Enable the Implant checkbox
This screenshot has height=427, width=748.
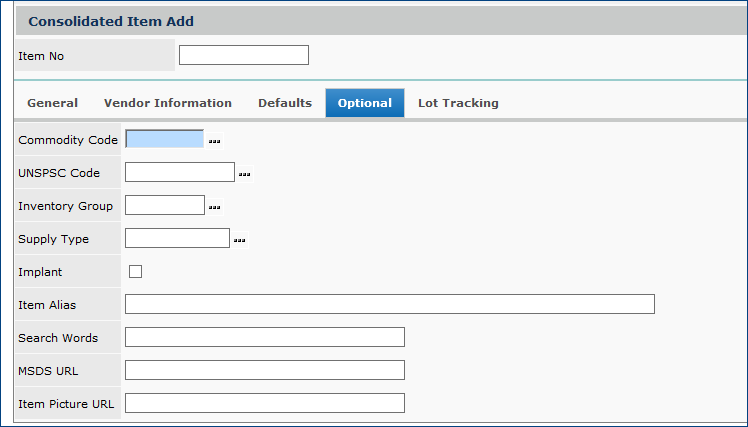136,271
